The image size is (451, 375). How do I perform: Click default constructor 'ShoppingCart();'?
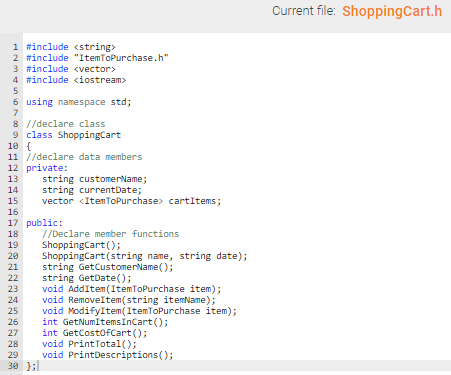click(81, 245)
